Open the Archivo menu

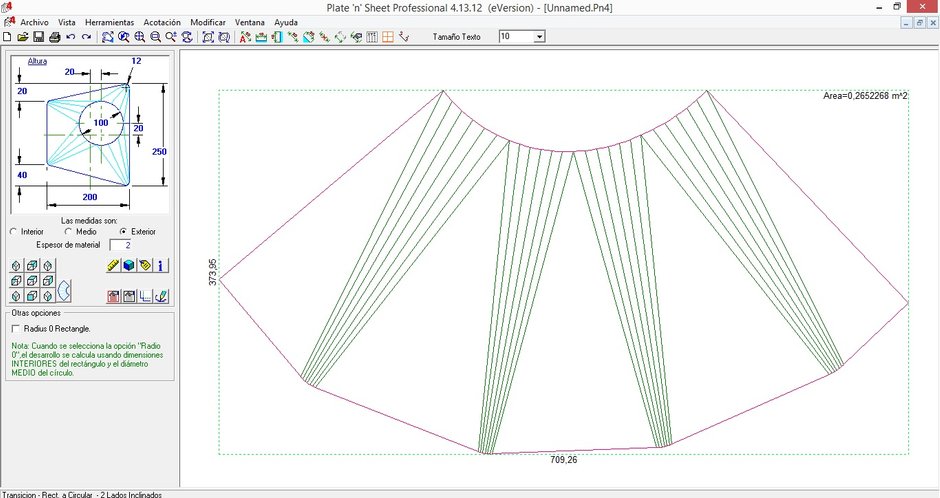(34, 22)
